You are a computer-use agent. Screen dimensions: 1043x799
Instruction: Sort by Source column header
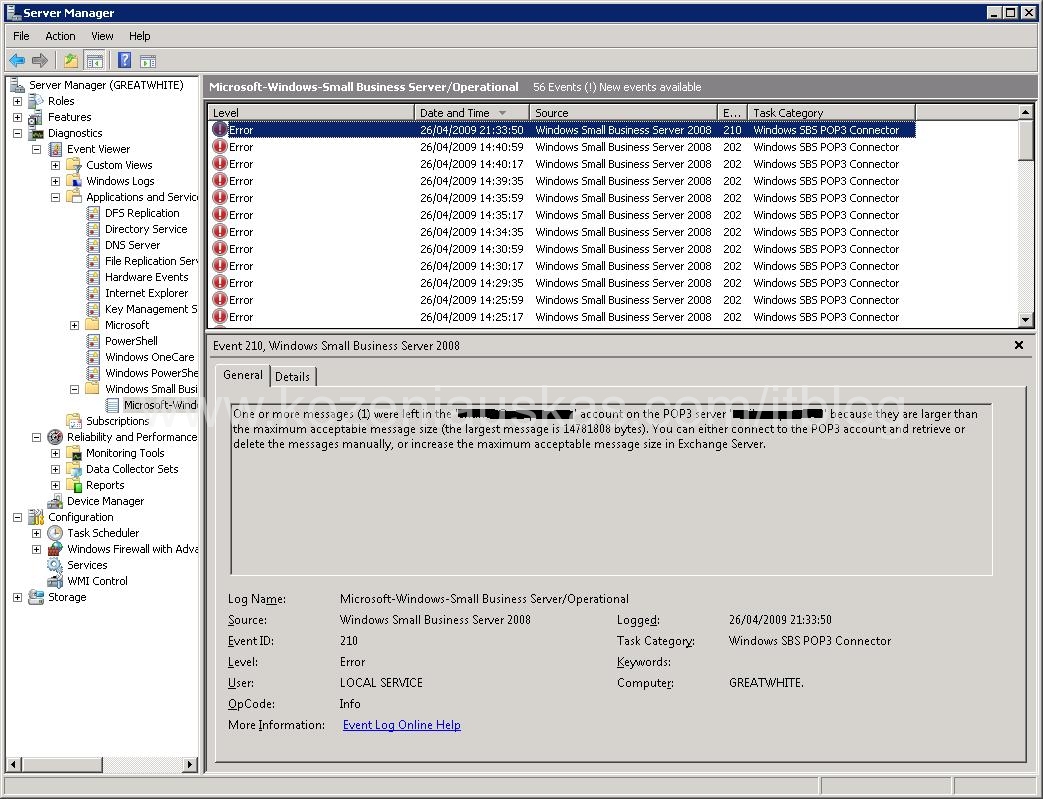click(623, 112)
